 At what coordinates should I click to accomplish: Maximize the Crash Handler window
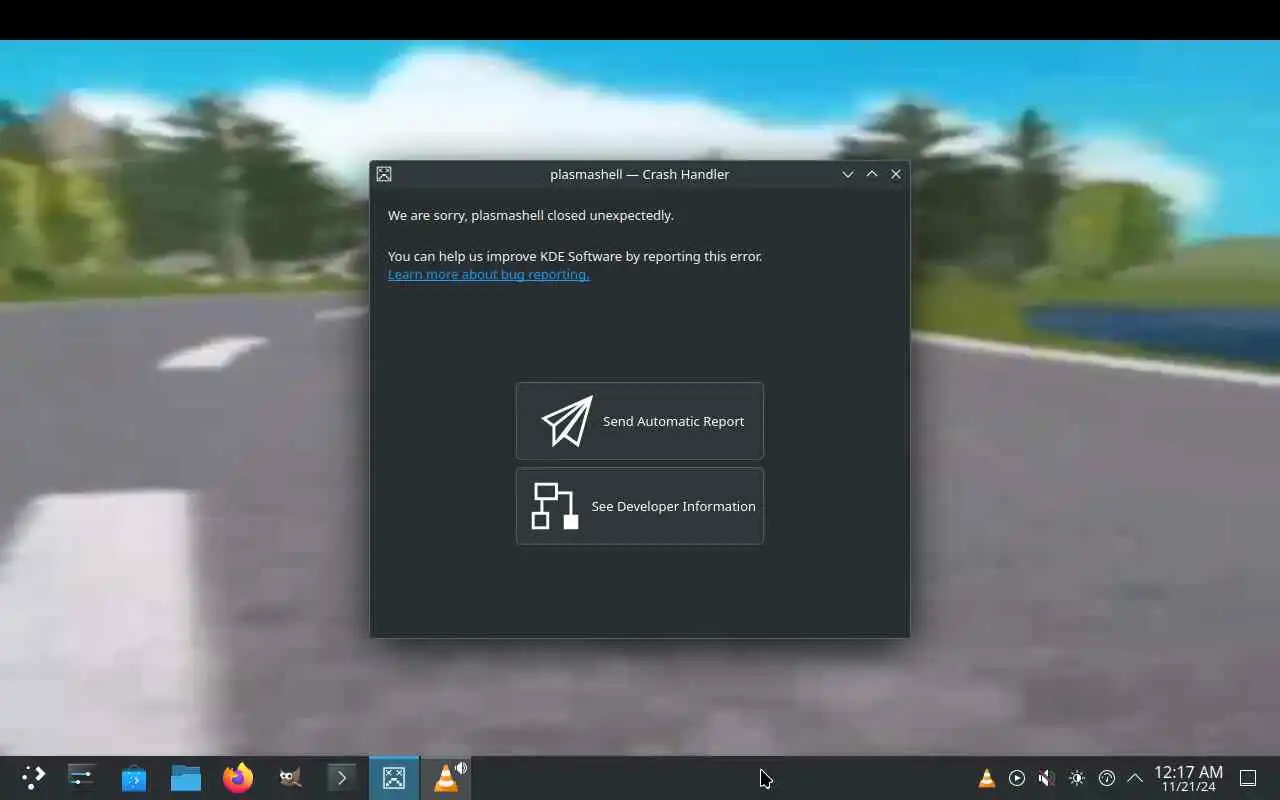[872, 174]
